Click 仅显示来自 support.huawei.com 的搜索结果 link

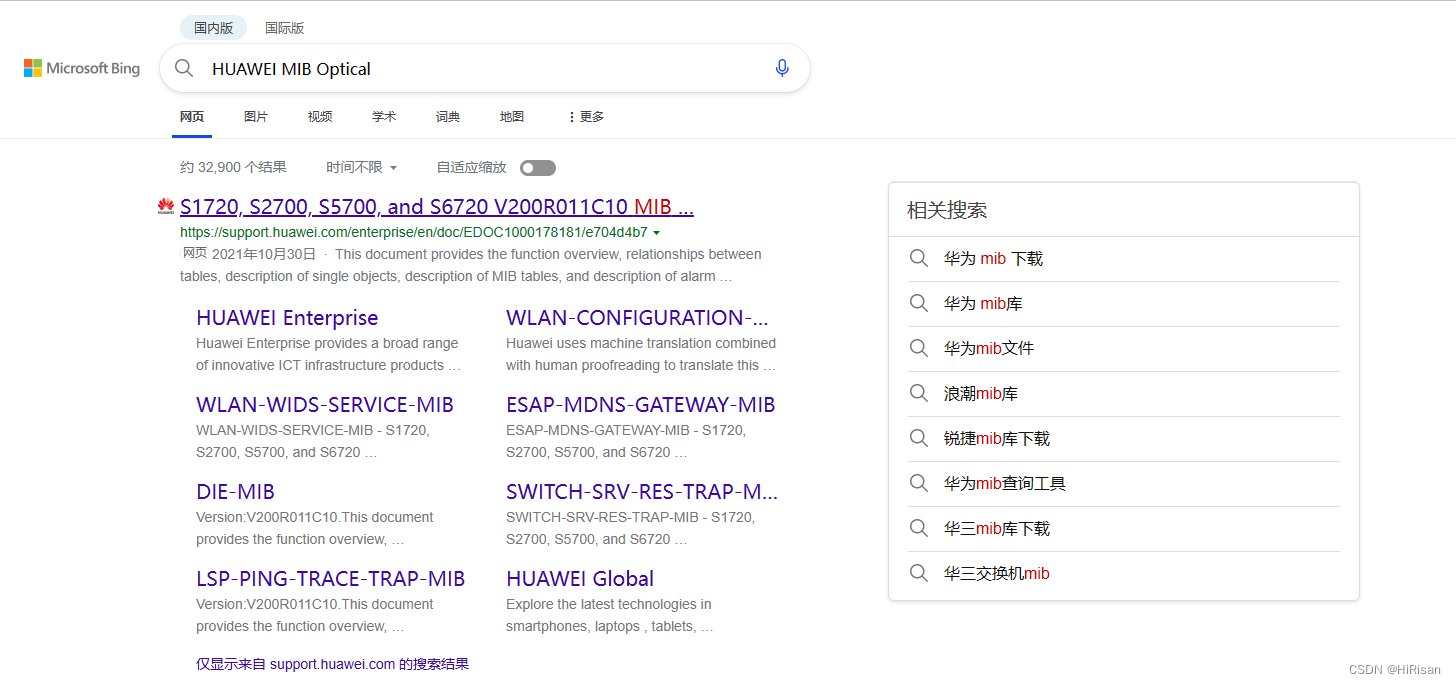coord(332,664)
